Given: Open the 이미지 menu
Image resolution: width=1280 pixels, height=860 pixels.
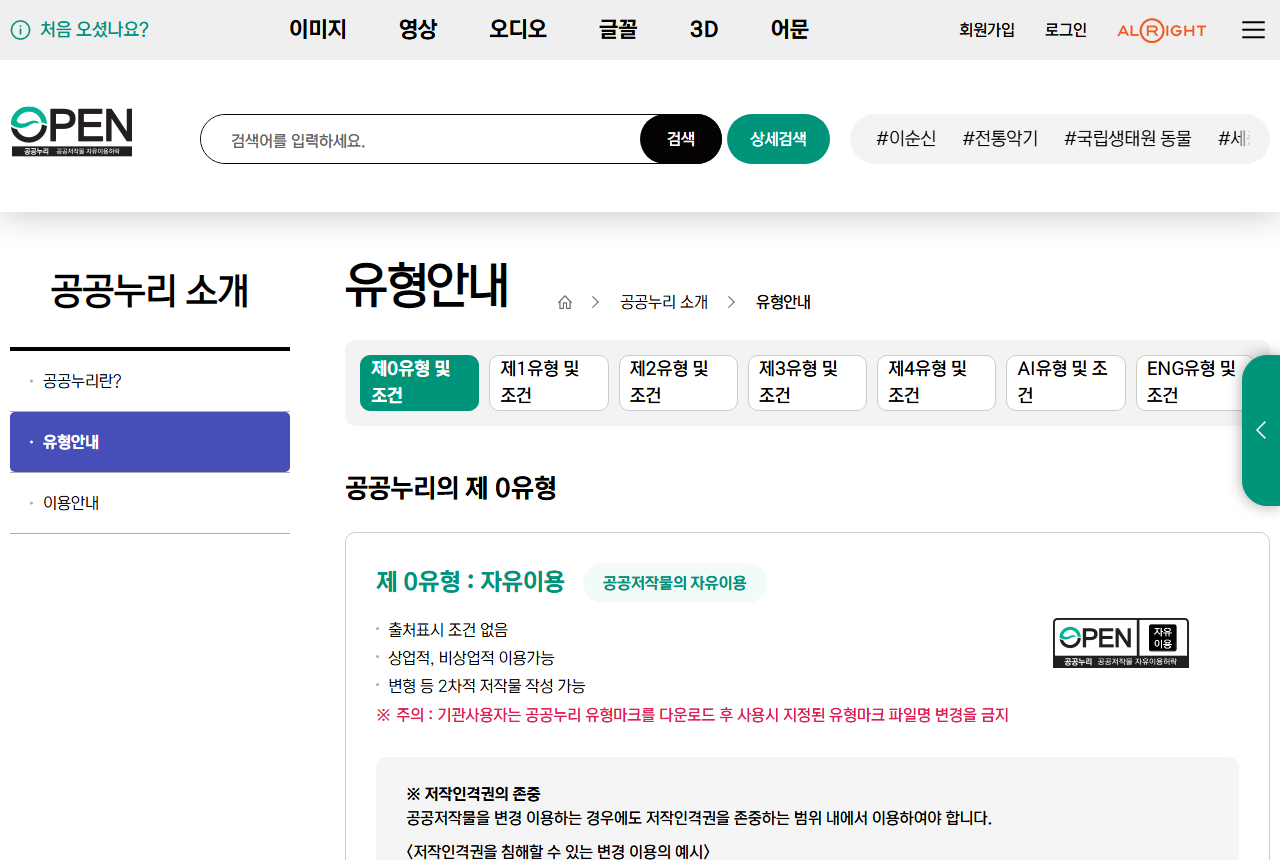Looking at the screenshot, I should (318, 30).
